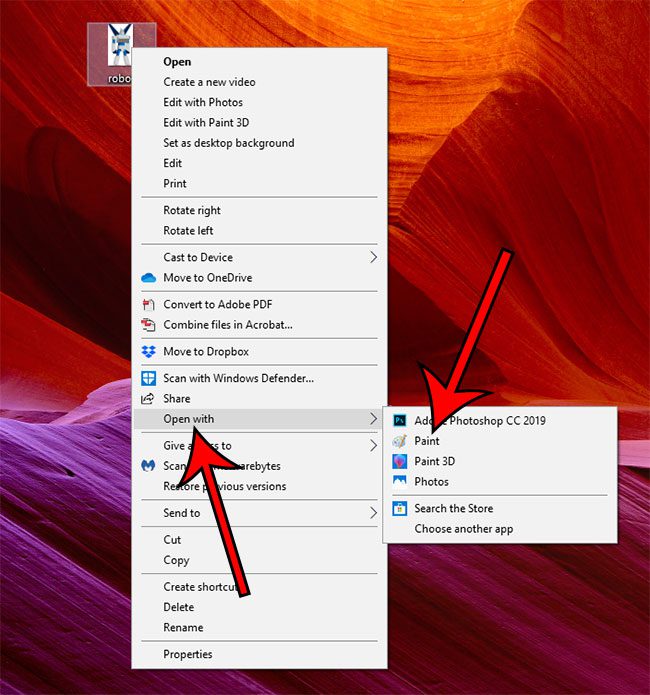Click the Adobe PDF convert icon
Viewport: 650px width, 695px height.
click(x=149, y=305)
